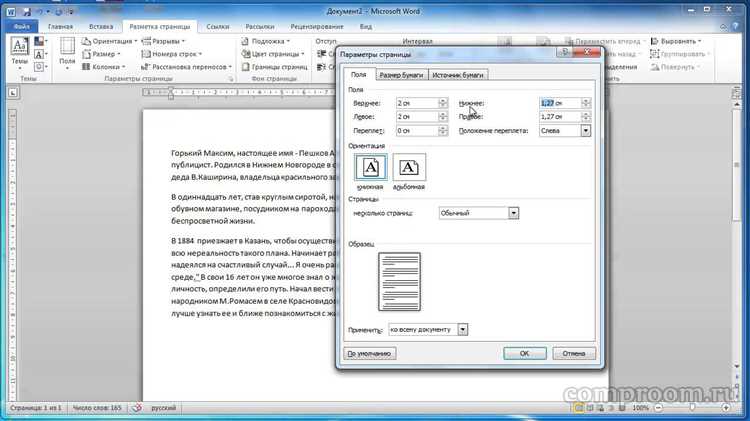Click the spelling check status icon
Screen dimensions: 750x421
137,408
